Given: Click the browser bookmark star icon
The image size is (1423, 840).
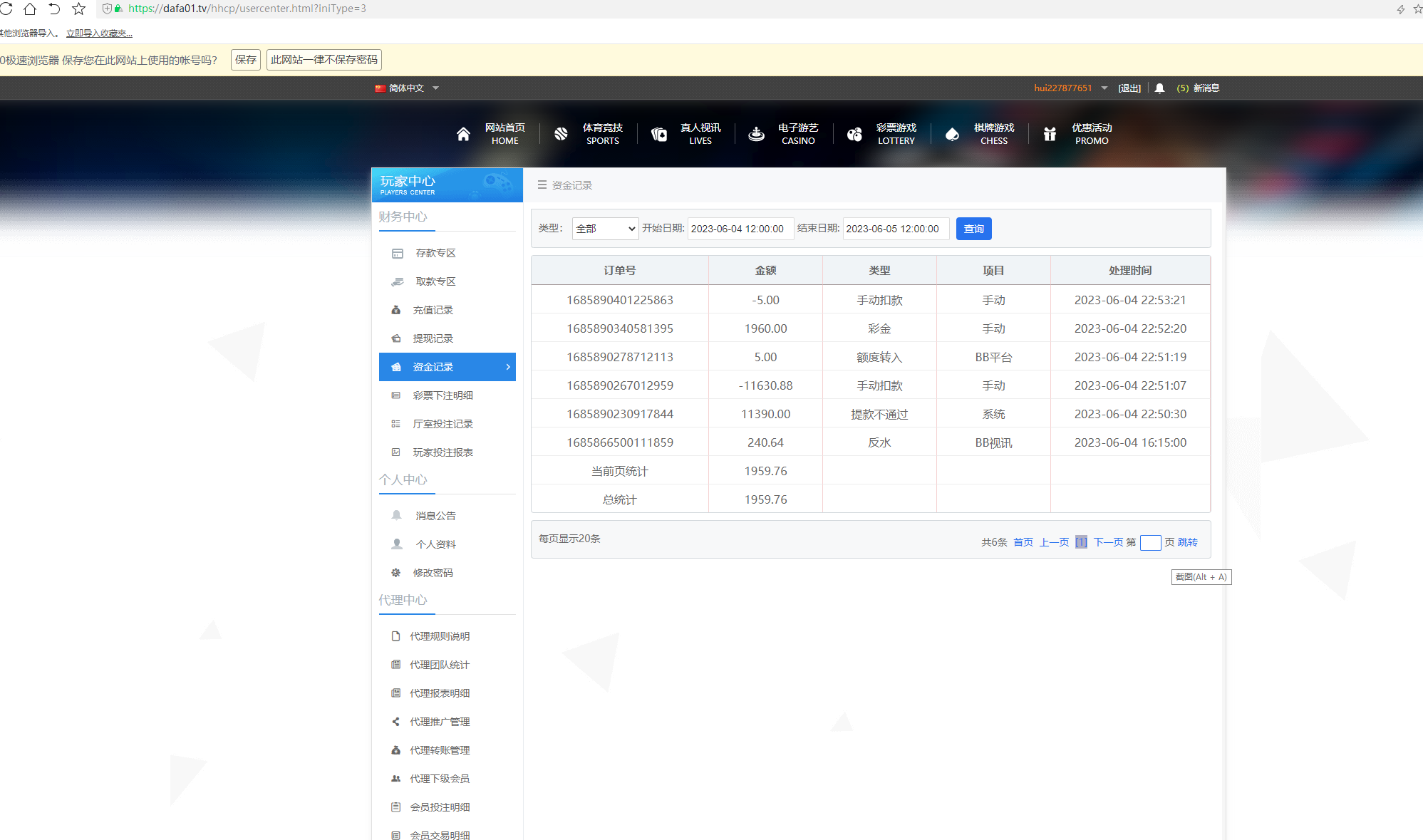Looking at the screenshot, I should 79,9.
